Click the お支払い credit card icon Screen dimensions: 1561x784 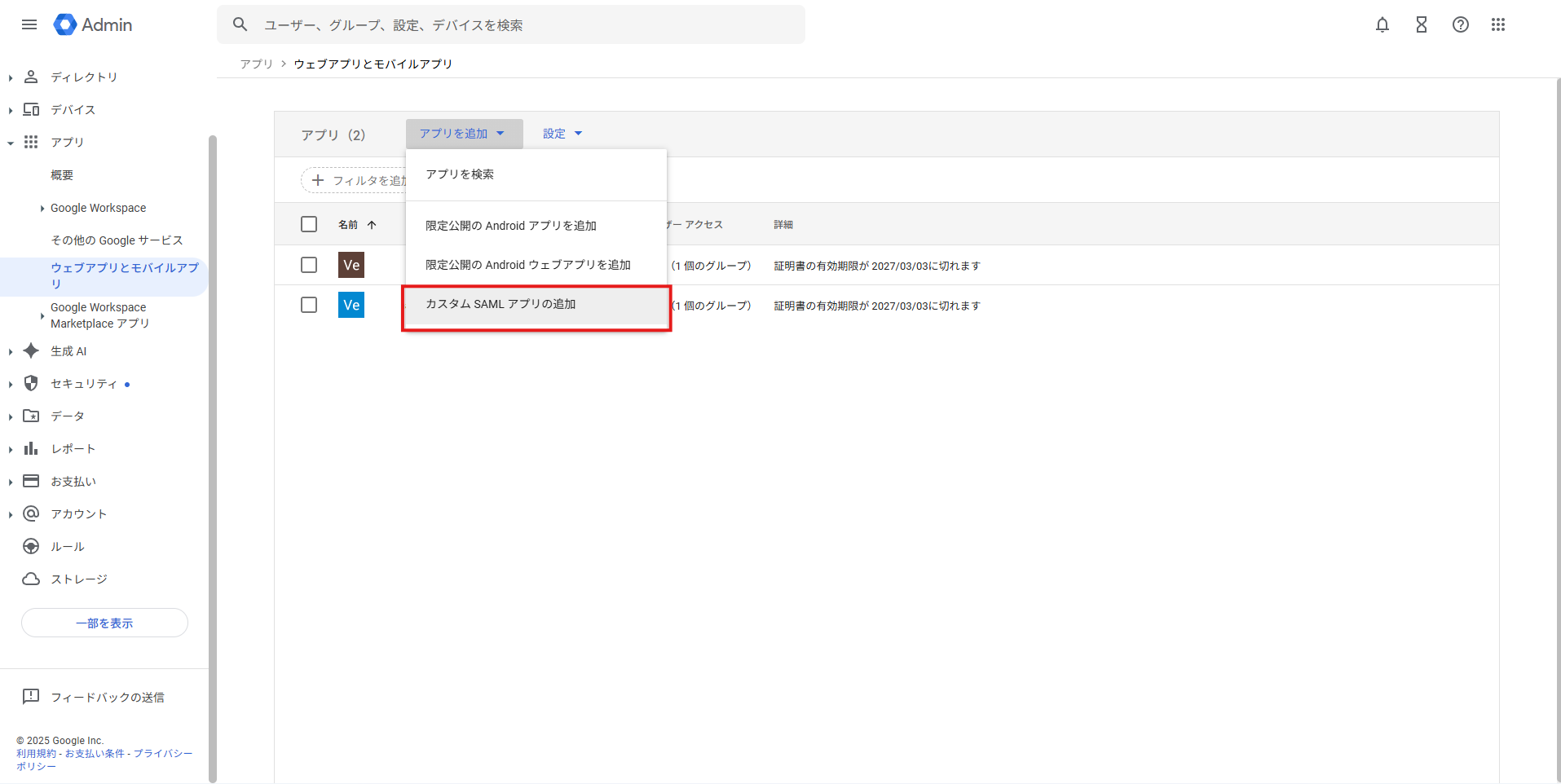point(31,481)
